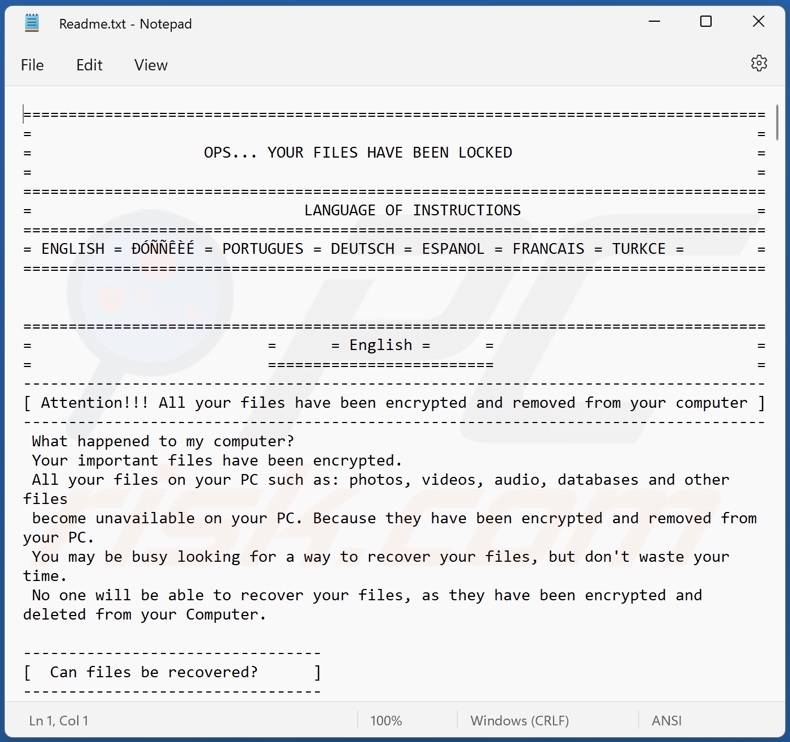Close the Readme.txt Notepad window

(x=758, y=22)
